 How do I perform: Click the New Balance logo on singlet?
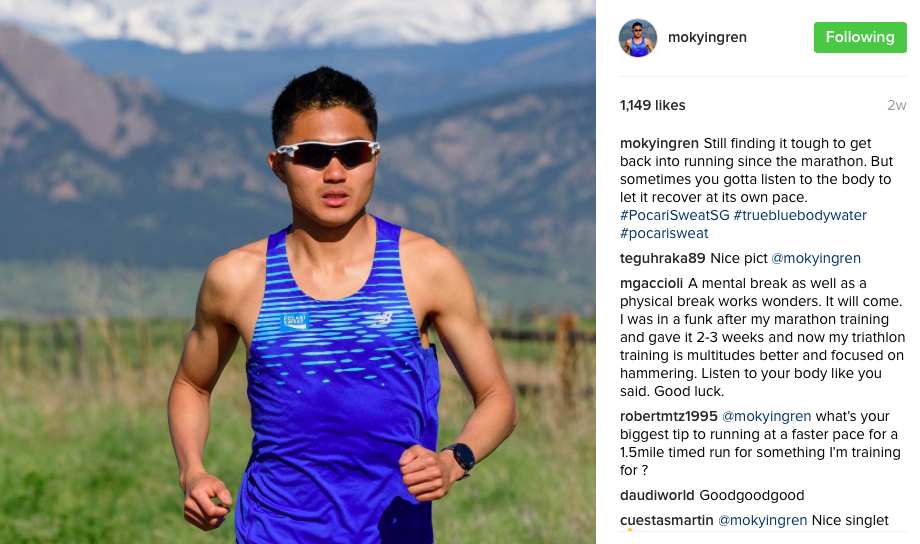[x=381, y=319]
